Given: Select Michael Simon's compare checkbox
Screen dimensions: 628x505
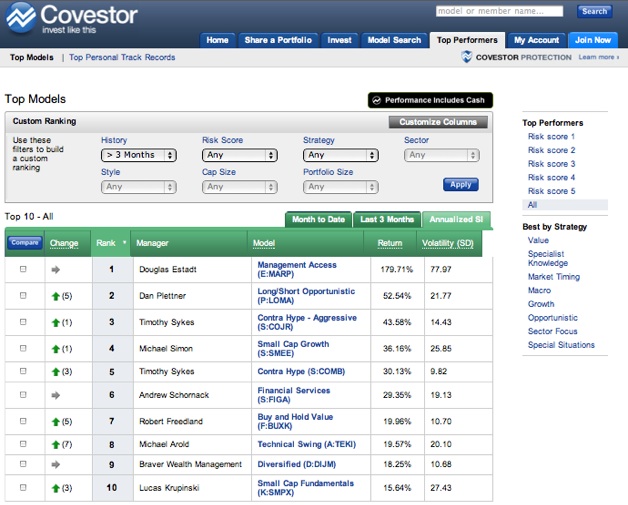Looking at the screenshot, I should coord(23,348).
